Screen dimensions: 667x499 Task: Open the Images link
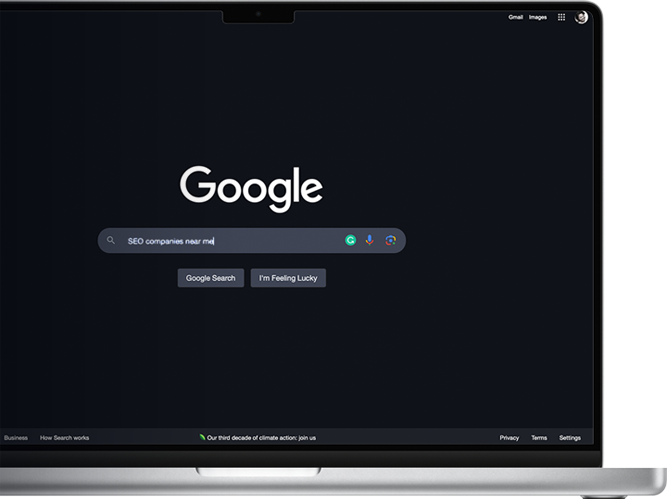(538, 17)
